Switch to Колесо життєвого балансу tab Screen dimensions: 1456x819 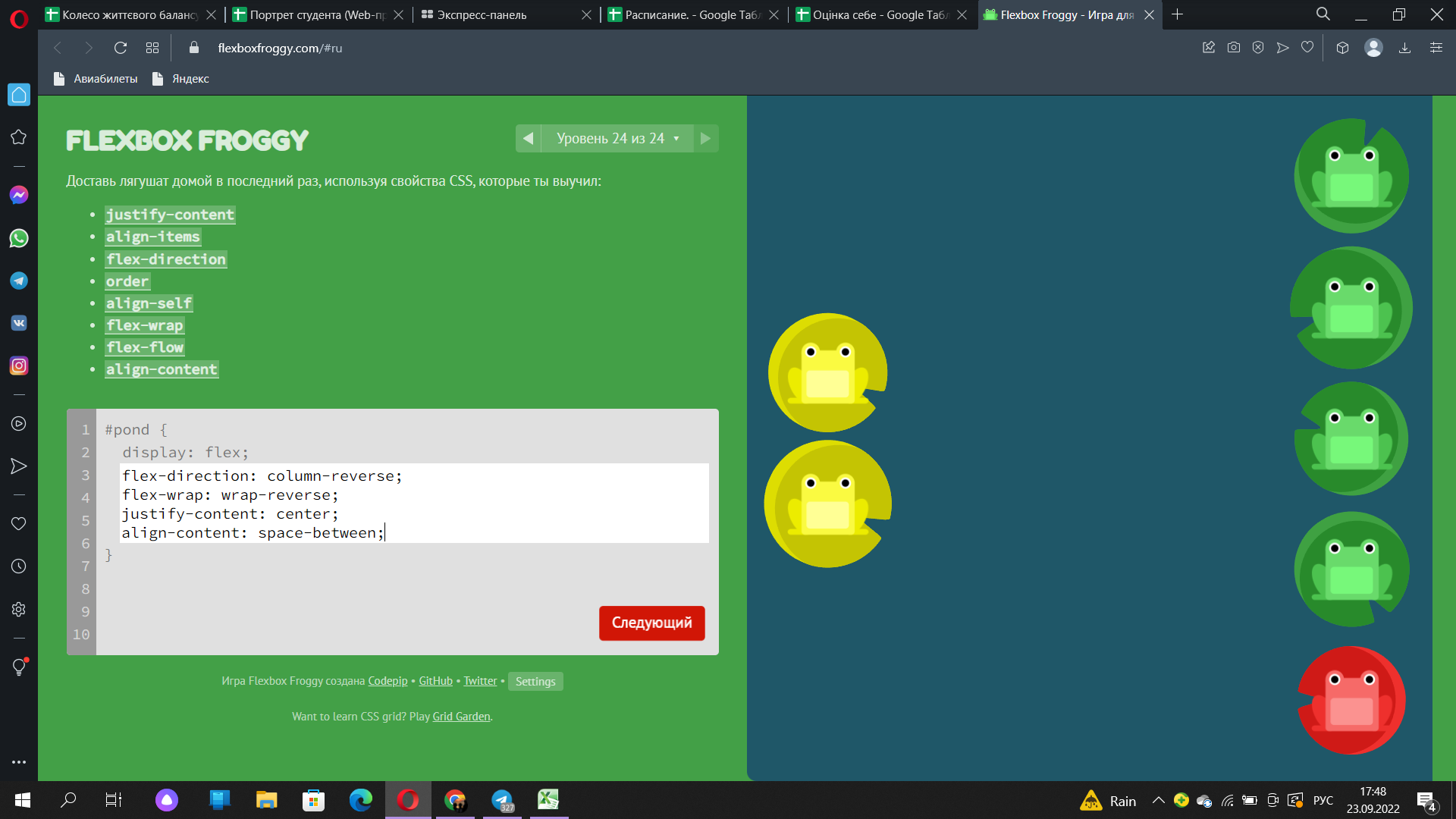click(x=130, y=14)
